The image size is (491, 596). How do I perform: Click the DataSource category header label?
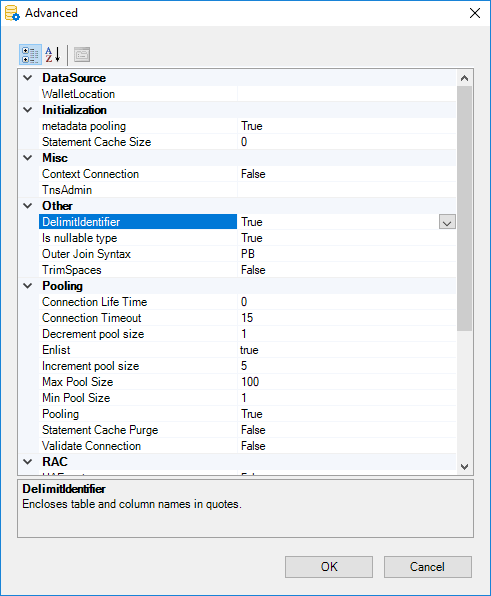(x=74, y=78)
